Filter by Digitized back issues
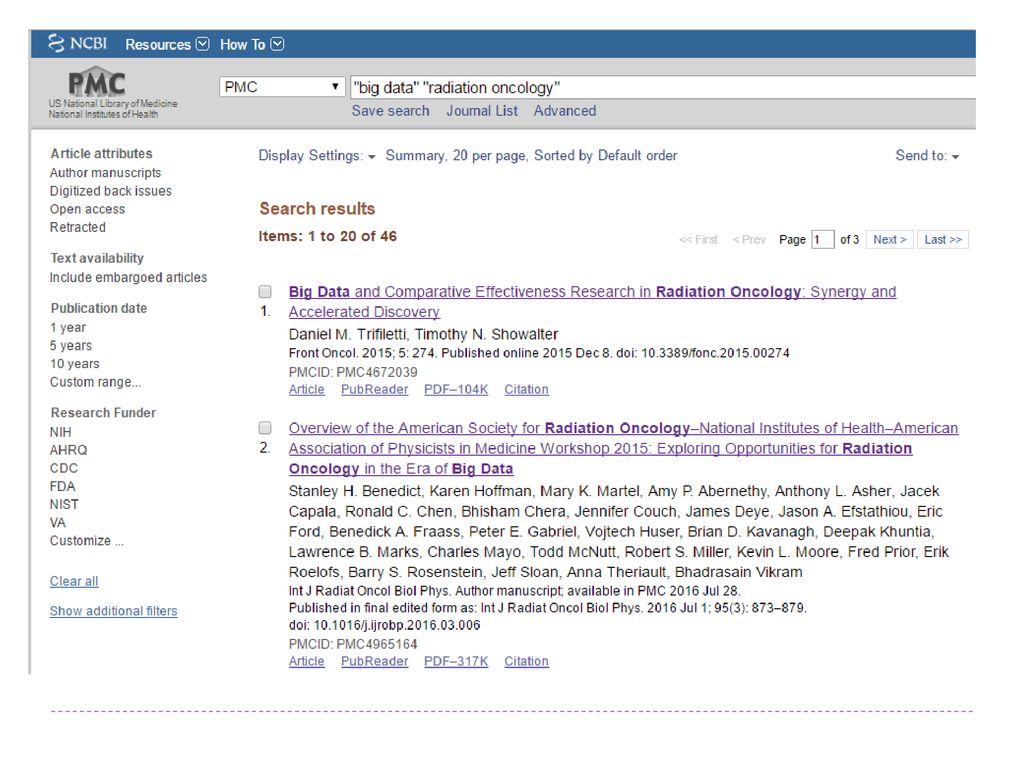This screenshot has width=1024, height=768. pyautogui.click(x=111, y=191)
